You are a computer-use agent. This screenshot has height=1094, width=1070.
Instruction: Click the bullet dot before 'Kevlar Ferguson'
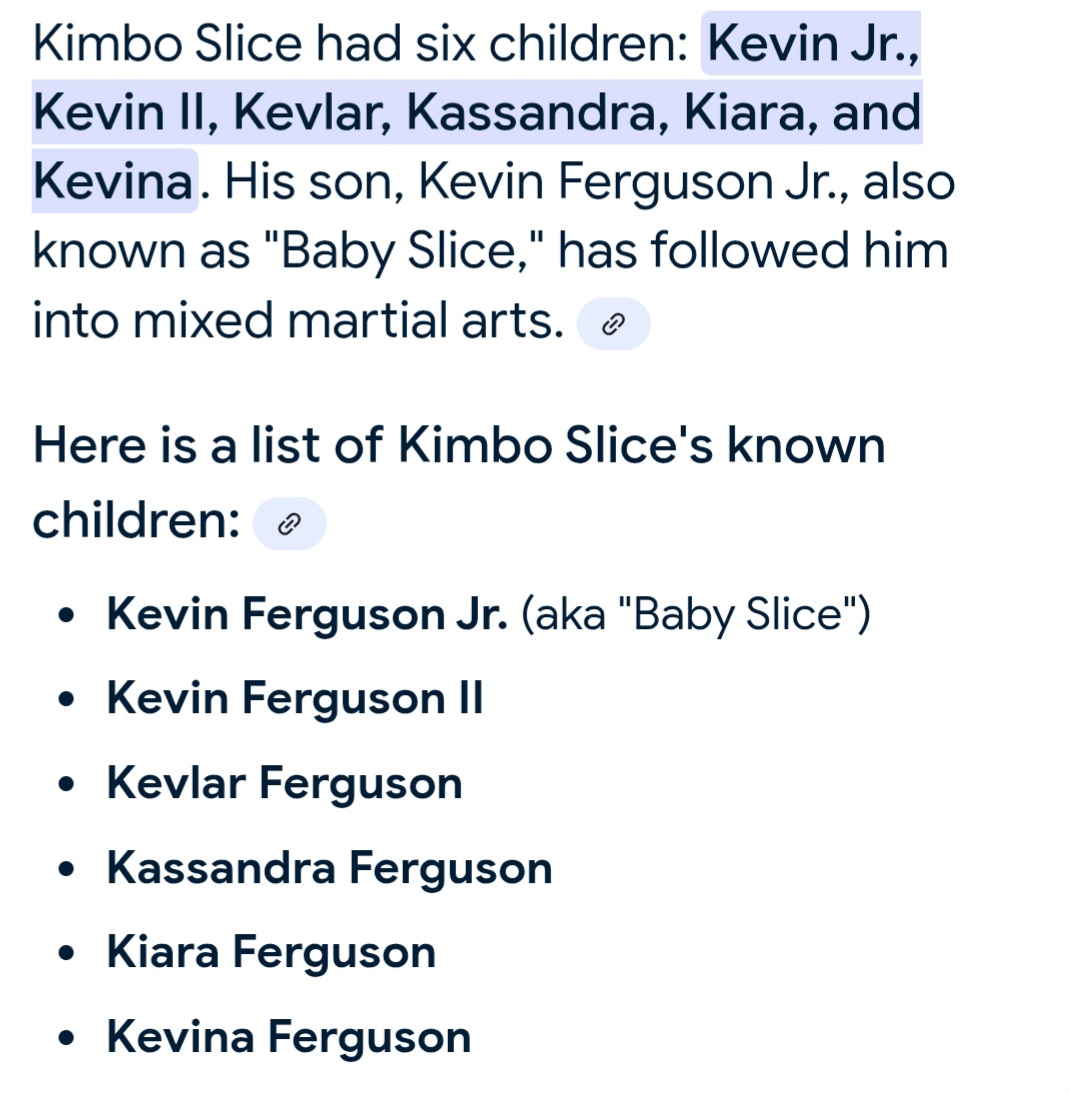coord(66,784)
